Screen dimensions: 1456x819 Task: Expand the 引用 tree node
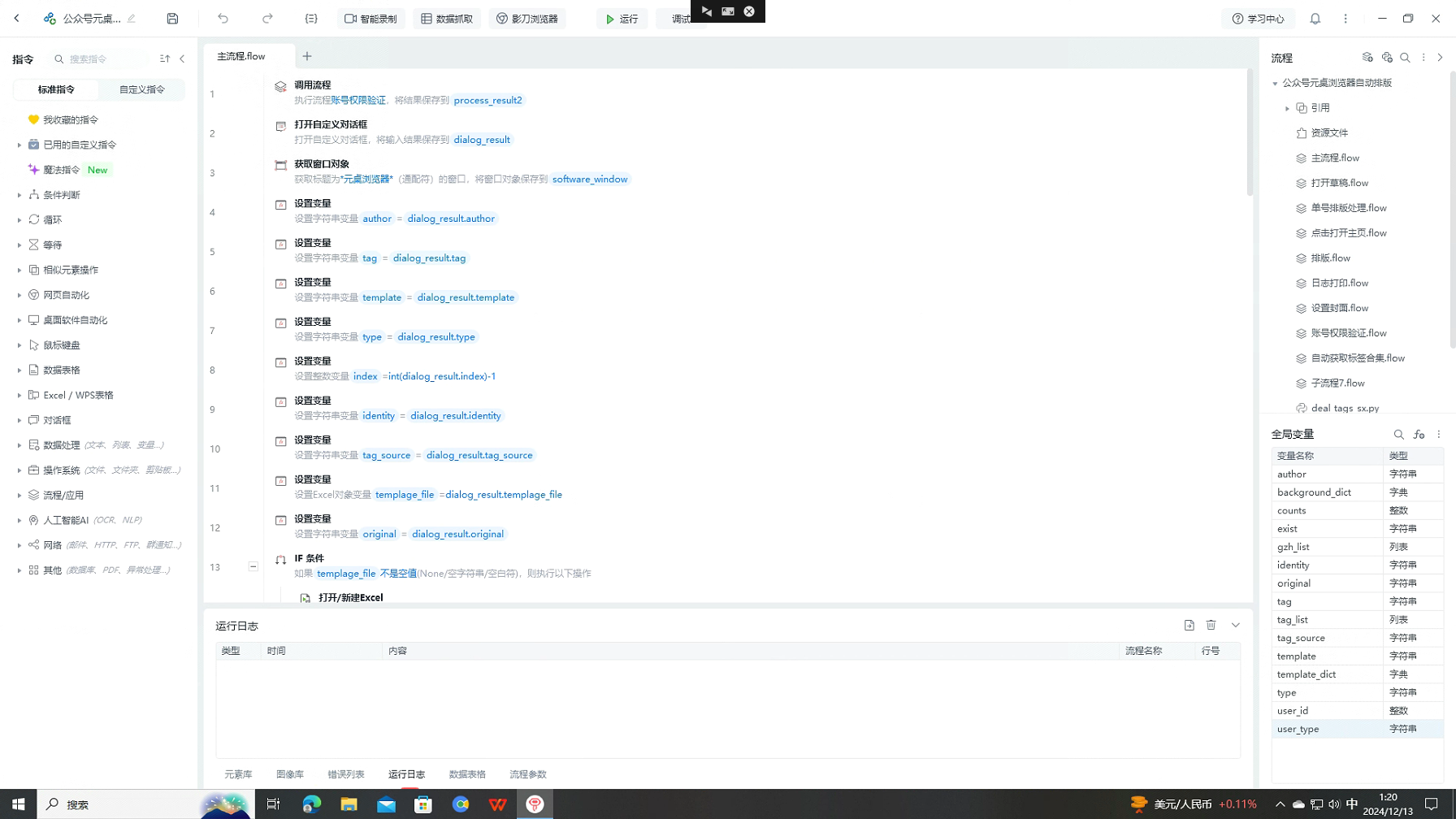(x=1287, y=108)
